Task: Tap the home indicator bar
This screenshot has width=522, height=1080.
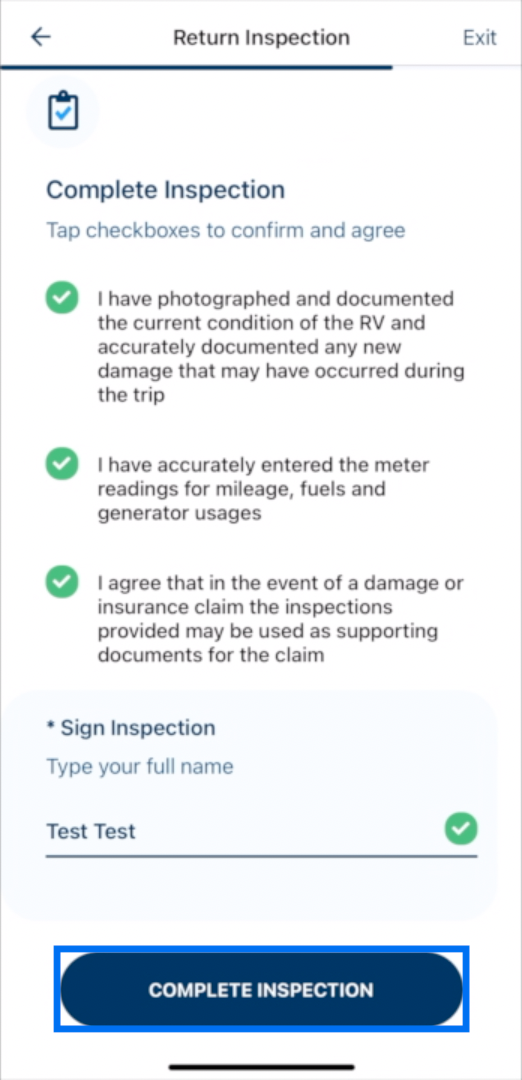Action: pos(262,1067)
